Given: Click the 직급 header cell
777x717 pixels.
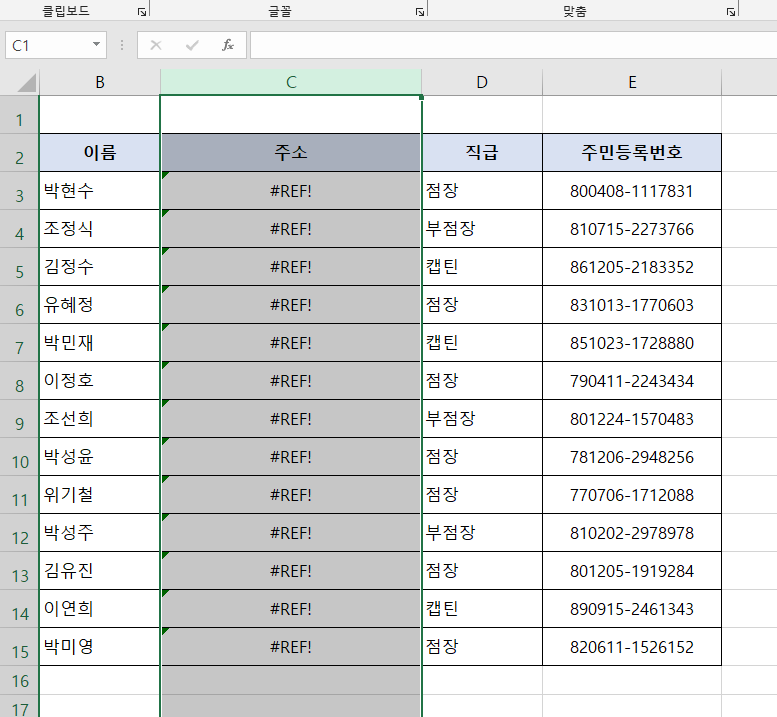Looking at the screenshot, I should point(482,153).
